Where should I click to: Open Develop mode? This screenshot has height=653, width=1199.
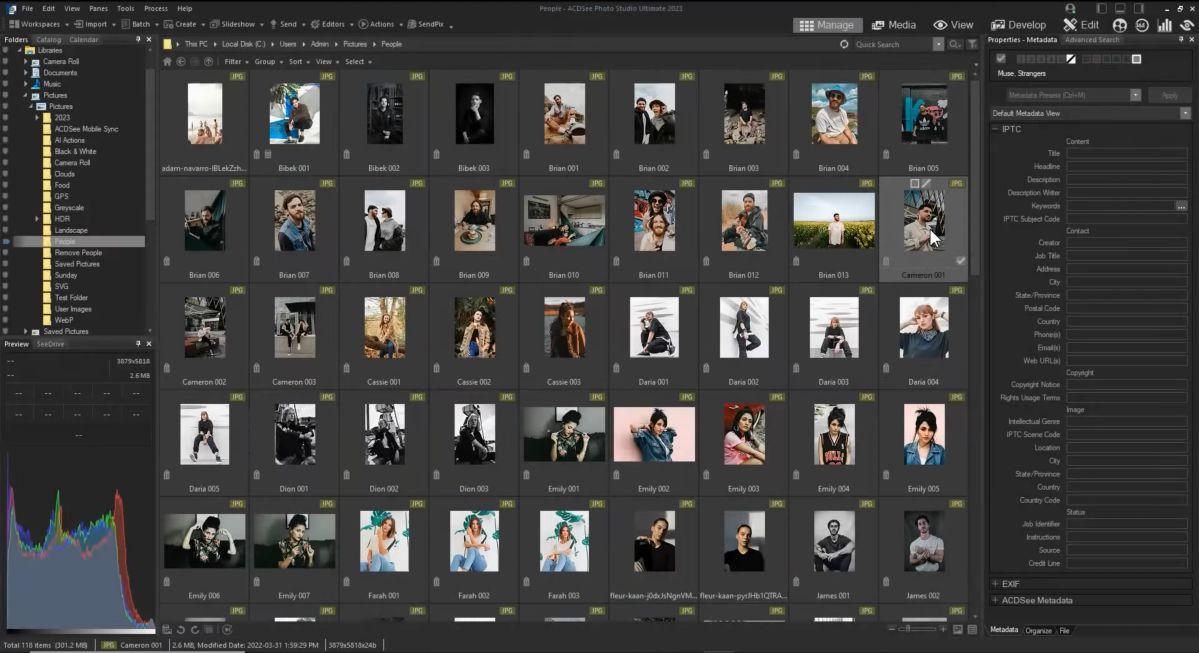[1018, 25]
